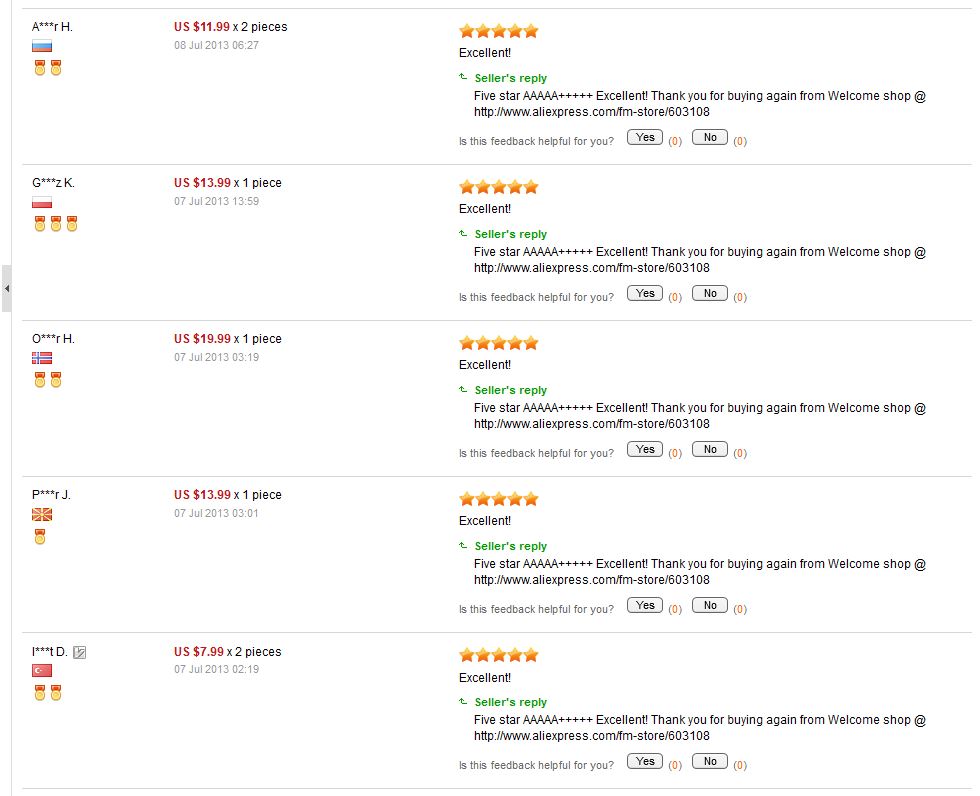Screen dimensions: 980x796
Task: Open the store link in G***z K.'s seller reply
Action: pos(592,268)
